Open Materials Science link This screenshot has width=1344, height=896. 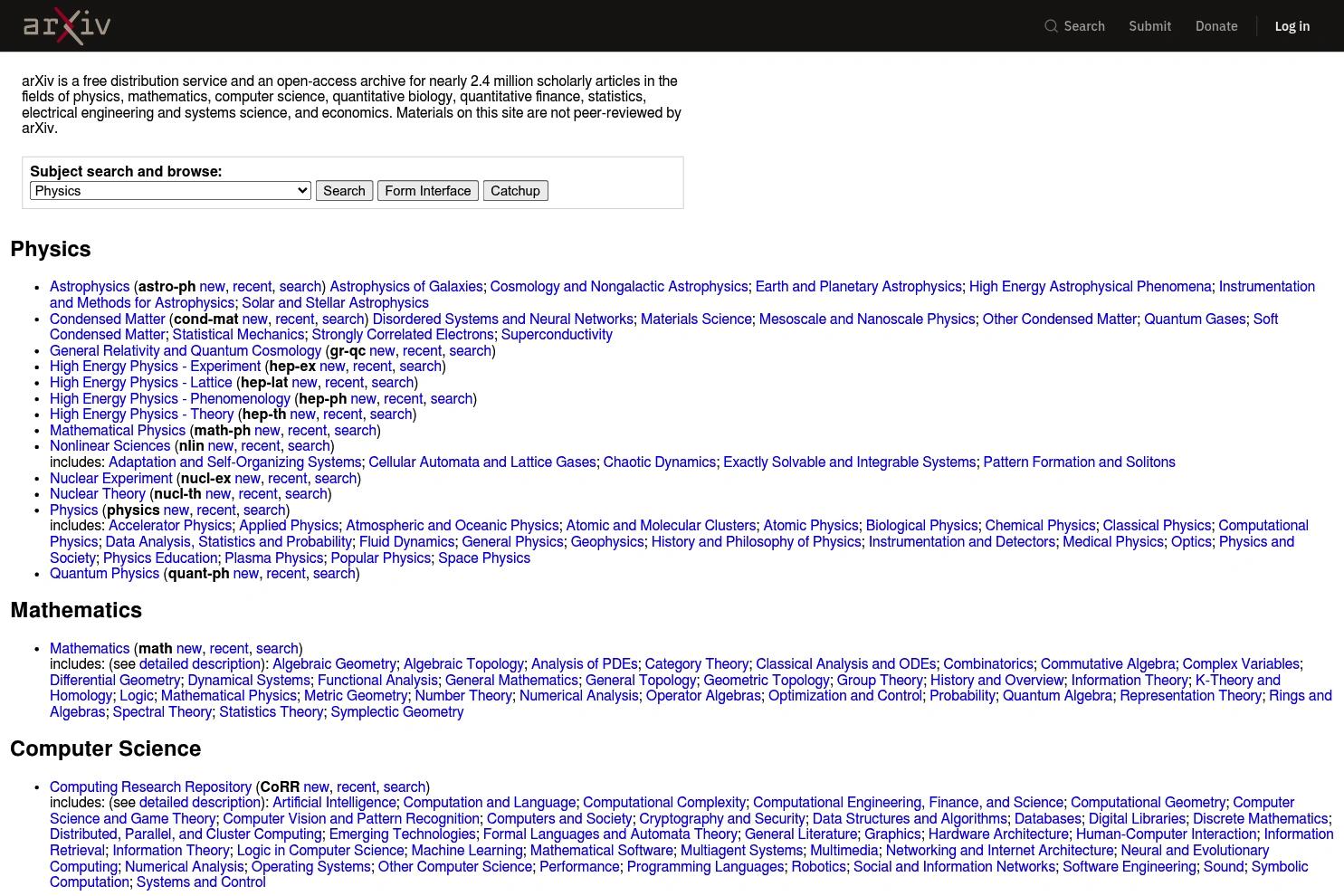[696, 319]
